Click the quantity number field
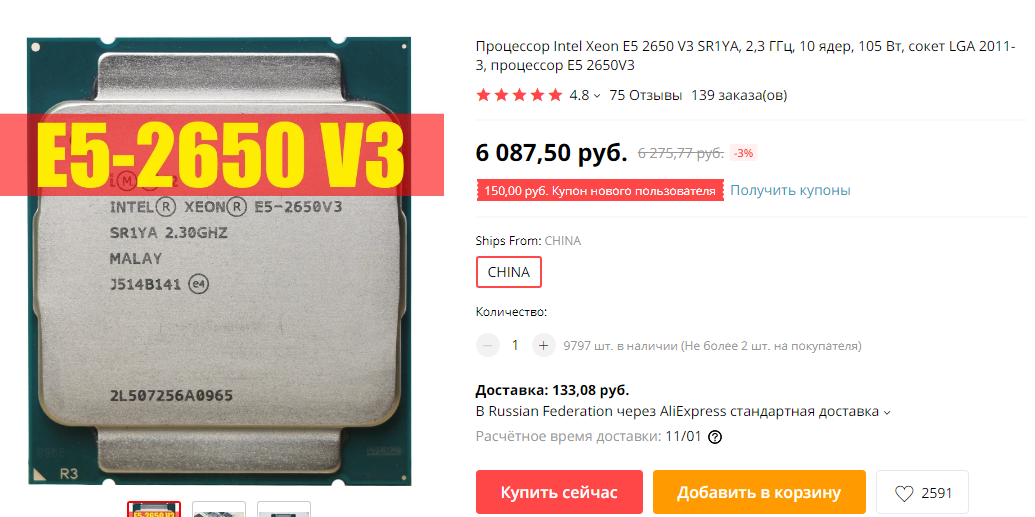This screenshot has height=517, width=1035. (516, 345)
